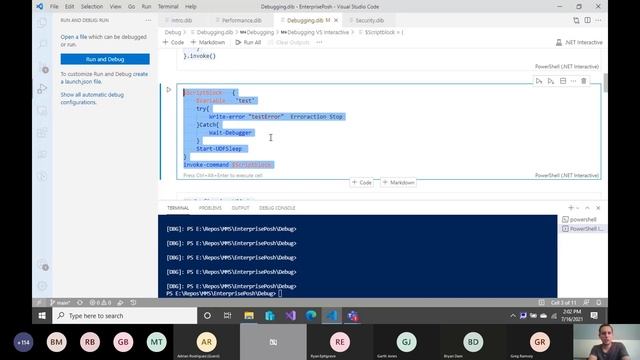Open editor title more actions ellipsis

[x=598, y=20]
